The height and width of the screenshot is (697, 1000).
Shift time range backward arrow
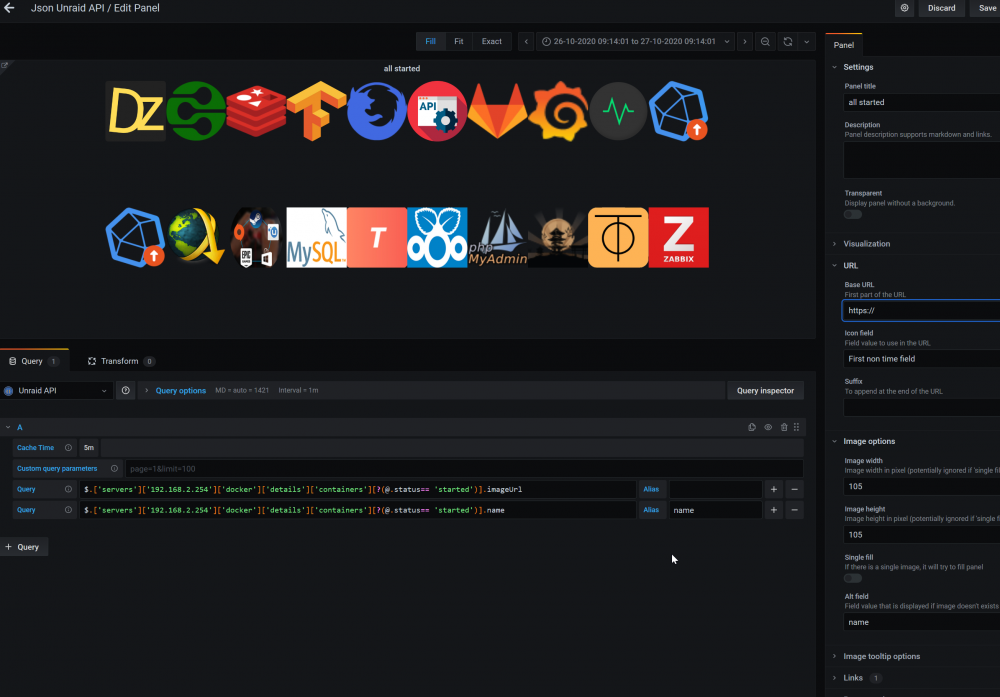point(526,41)
